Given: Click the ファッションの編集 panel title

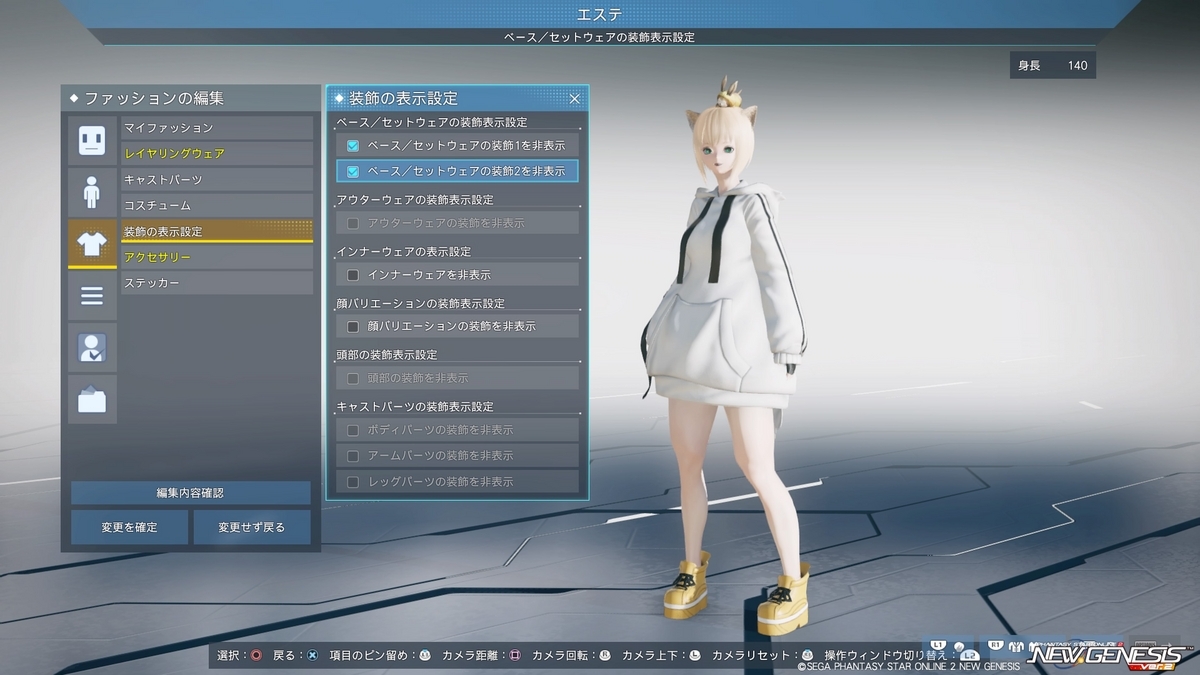Looking at the screenshot, I should click(154, 98).
